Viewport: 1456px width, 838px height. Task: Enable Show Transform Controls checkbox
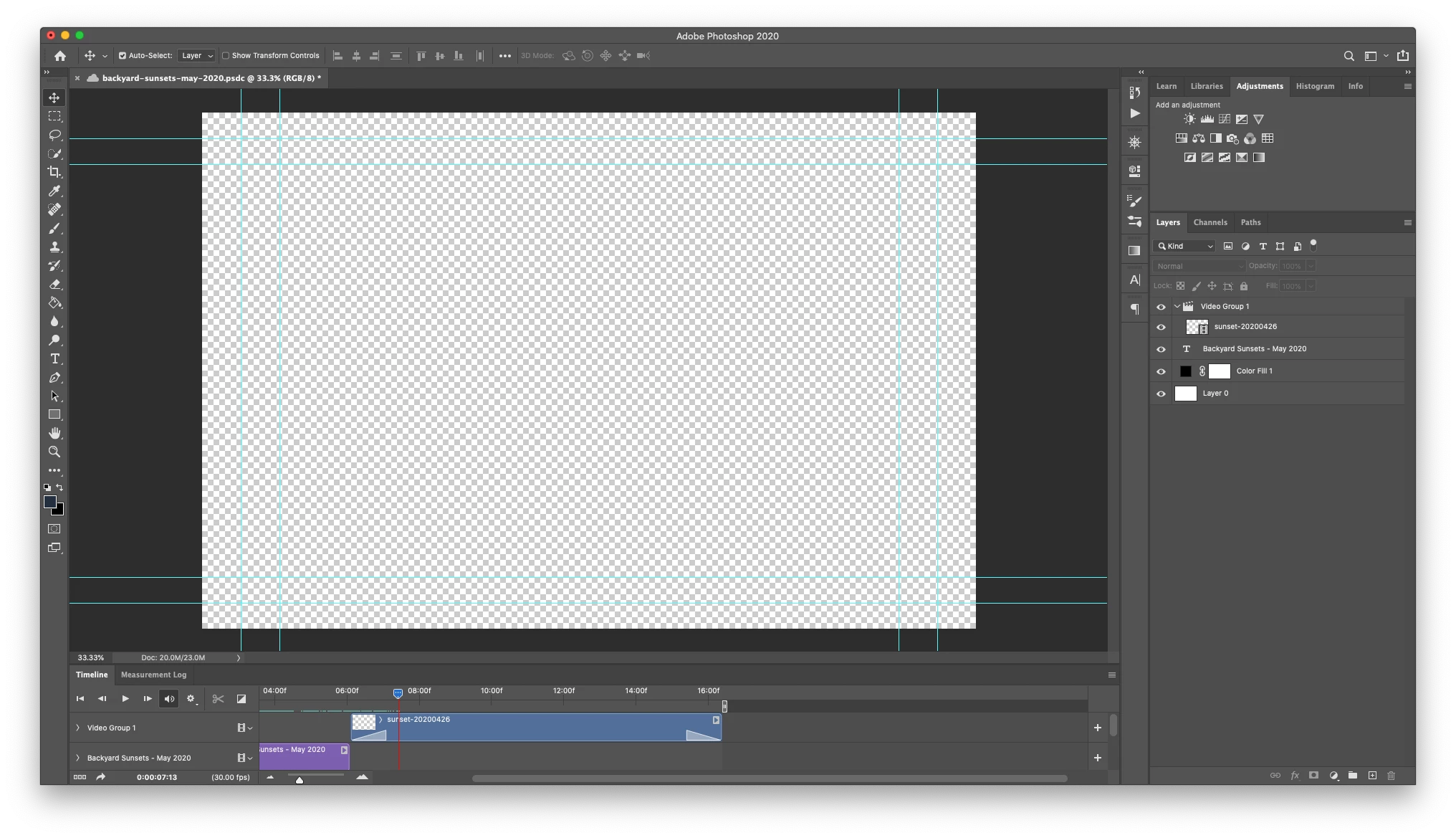(x=226, y=56)
